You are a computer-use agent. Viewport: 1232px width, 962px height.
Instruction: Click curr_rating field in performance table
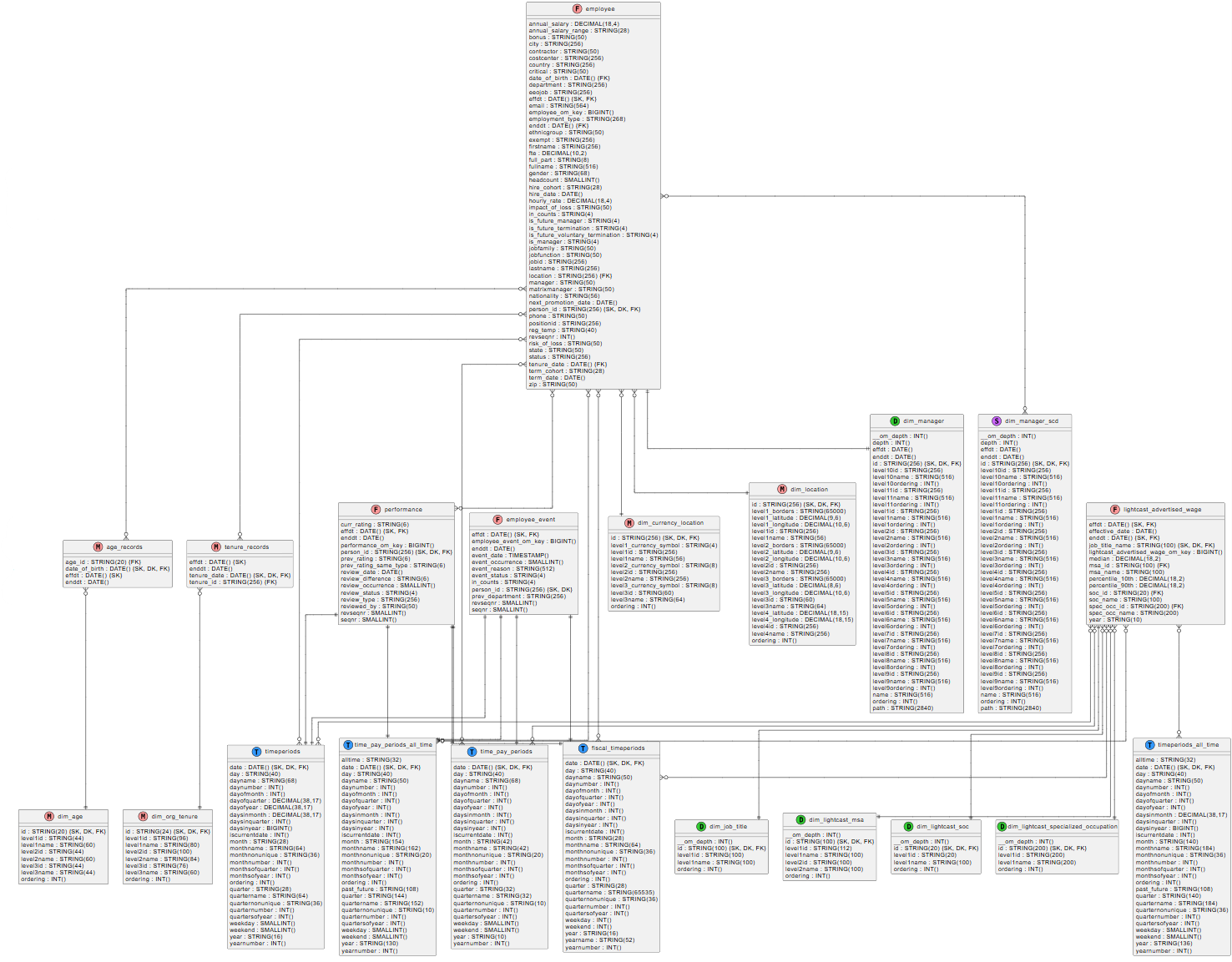pos(356,525)
